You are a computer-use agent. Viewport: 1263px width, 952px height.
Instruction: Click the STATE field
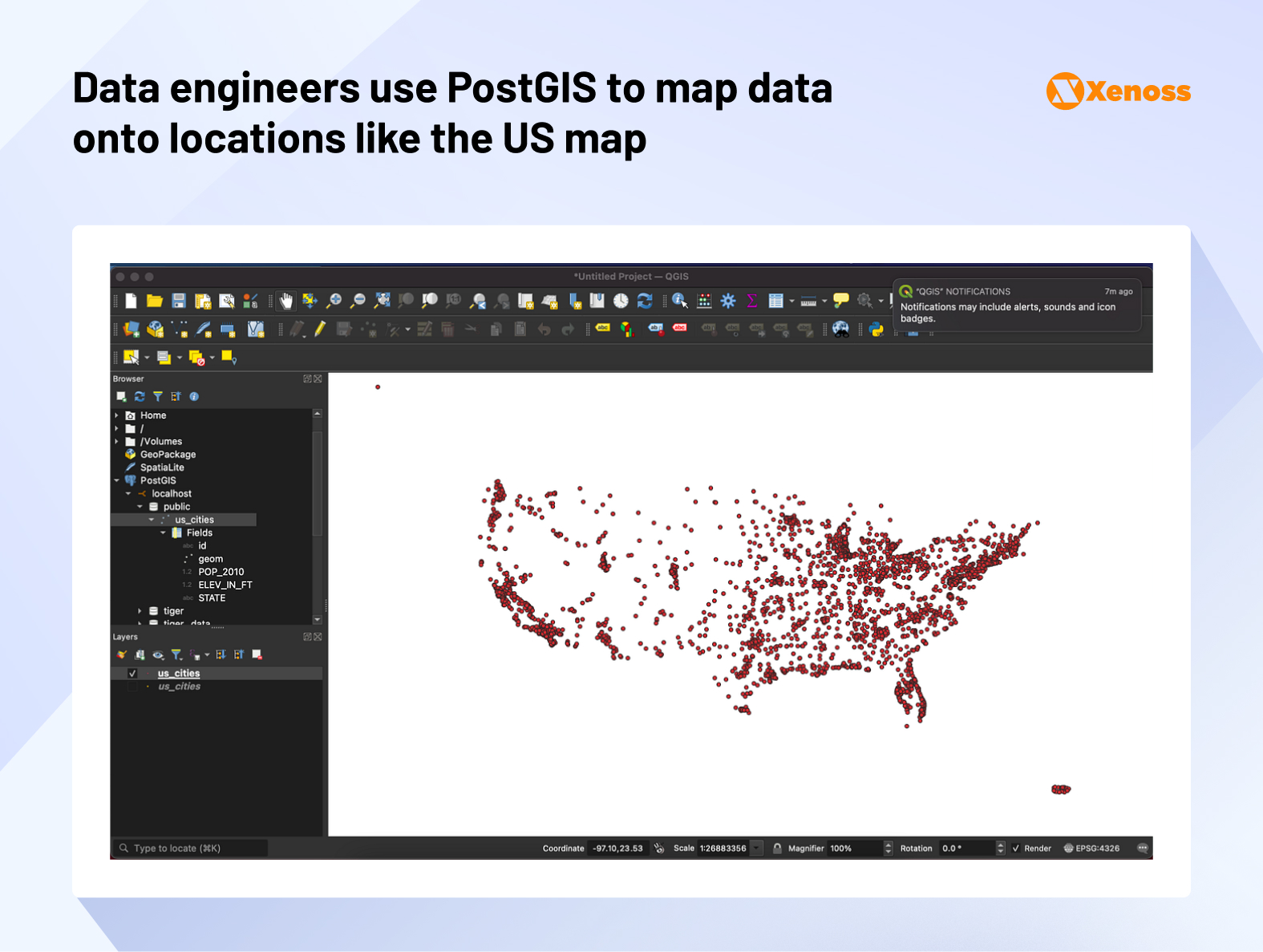212,598
